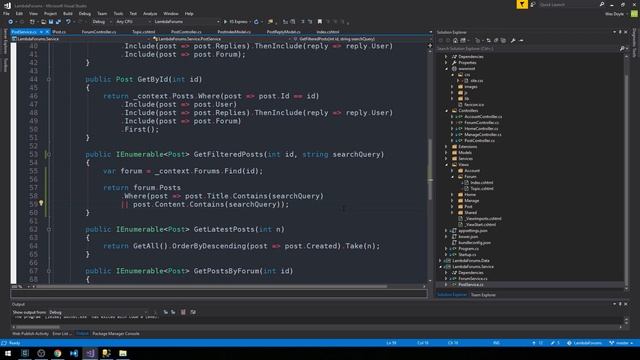Click the Home icon in Solution Explorer toolbar
Viewport: 640px width, 360px height.
(455, 40)
